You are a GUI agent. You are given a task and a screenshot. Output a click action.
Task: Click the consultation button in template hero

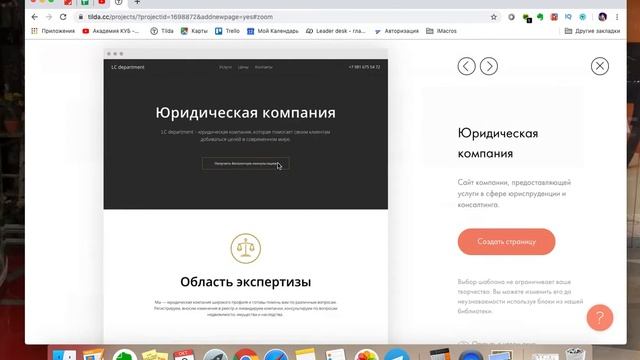pos(245,164)
